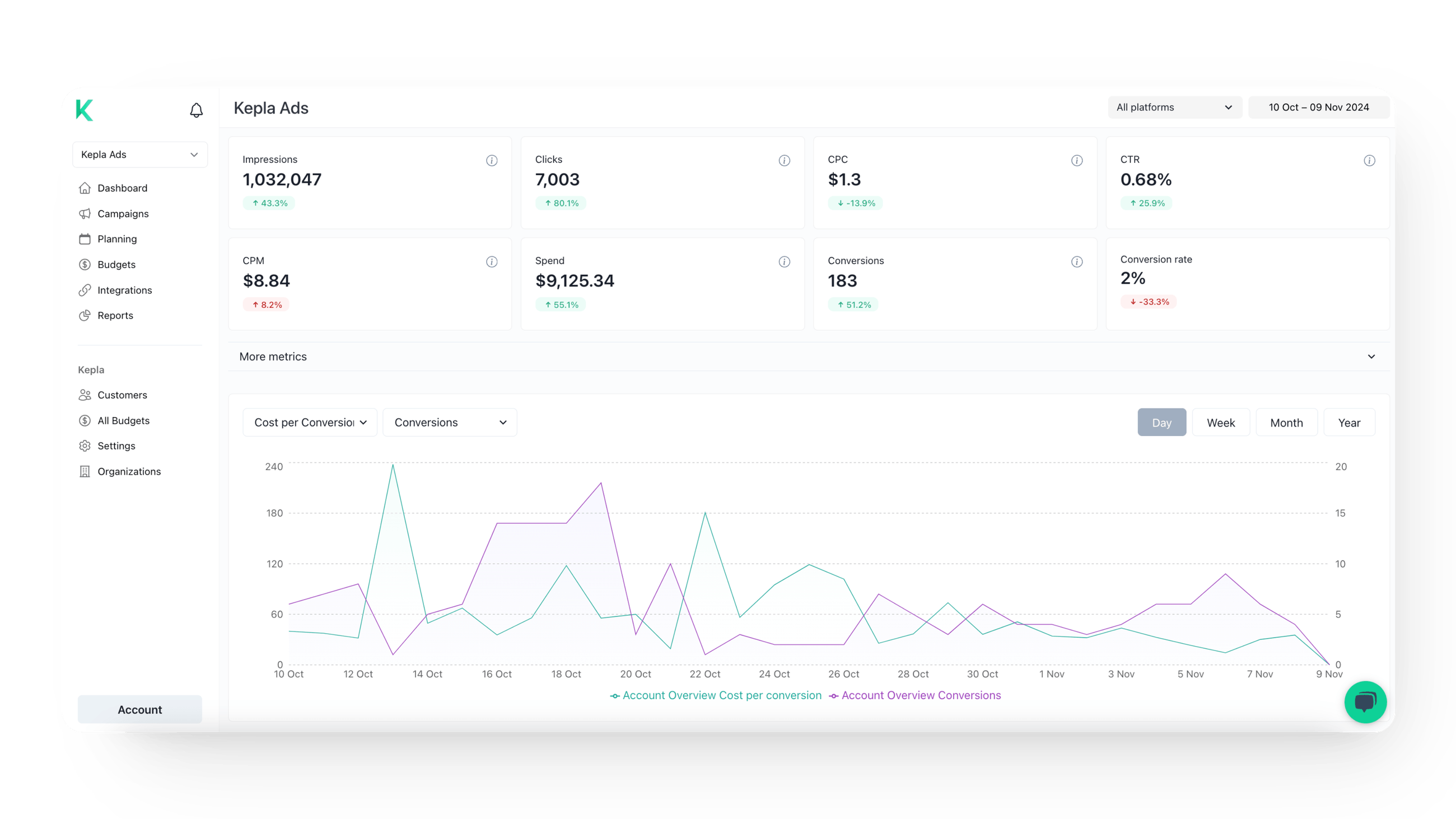The image size is (1456, 819).
Task: Select the Month view tab
Action: click(x=1286, y=422)
